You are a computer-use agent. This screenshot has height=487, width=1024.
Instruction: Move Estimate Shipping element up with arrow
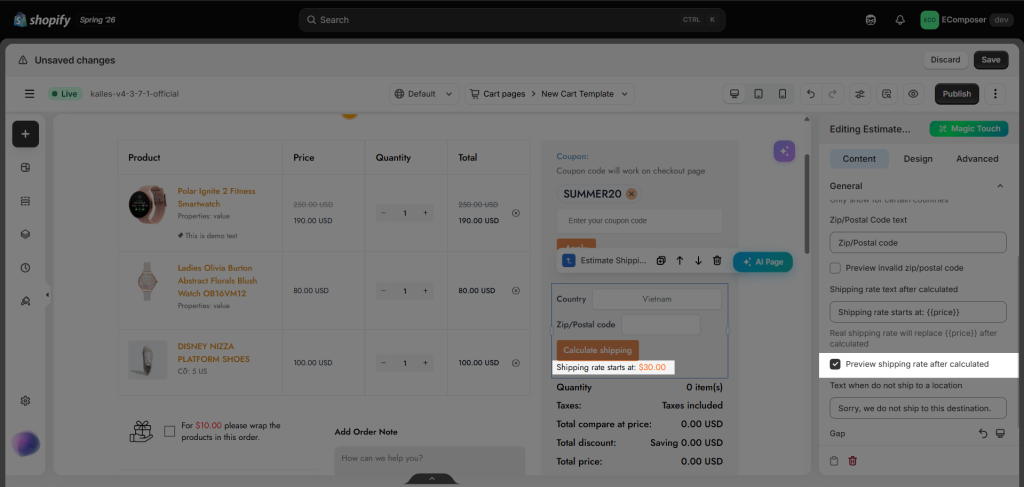point(680,260)
